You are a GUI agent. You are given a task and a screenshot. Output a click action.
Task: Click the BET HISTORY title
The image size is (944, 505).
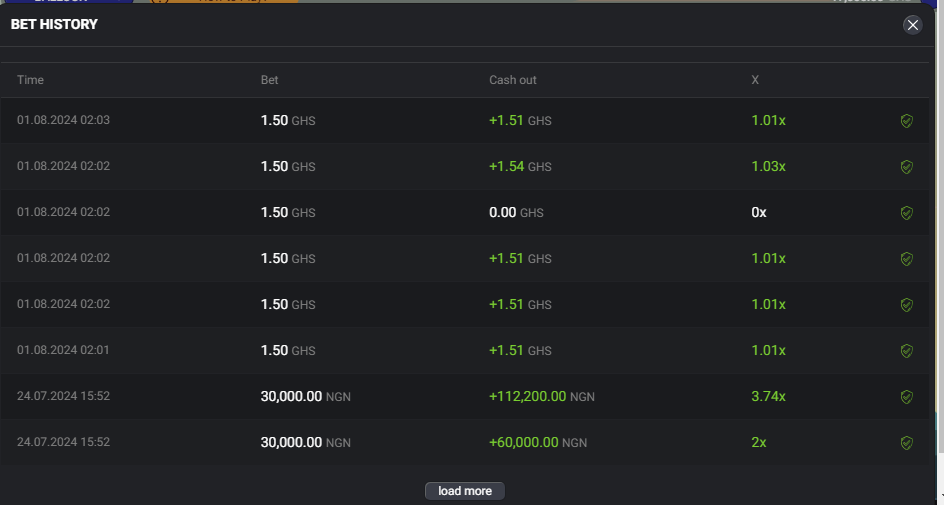[x=54, y=24]
